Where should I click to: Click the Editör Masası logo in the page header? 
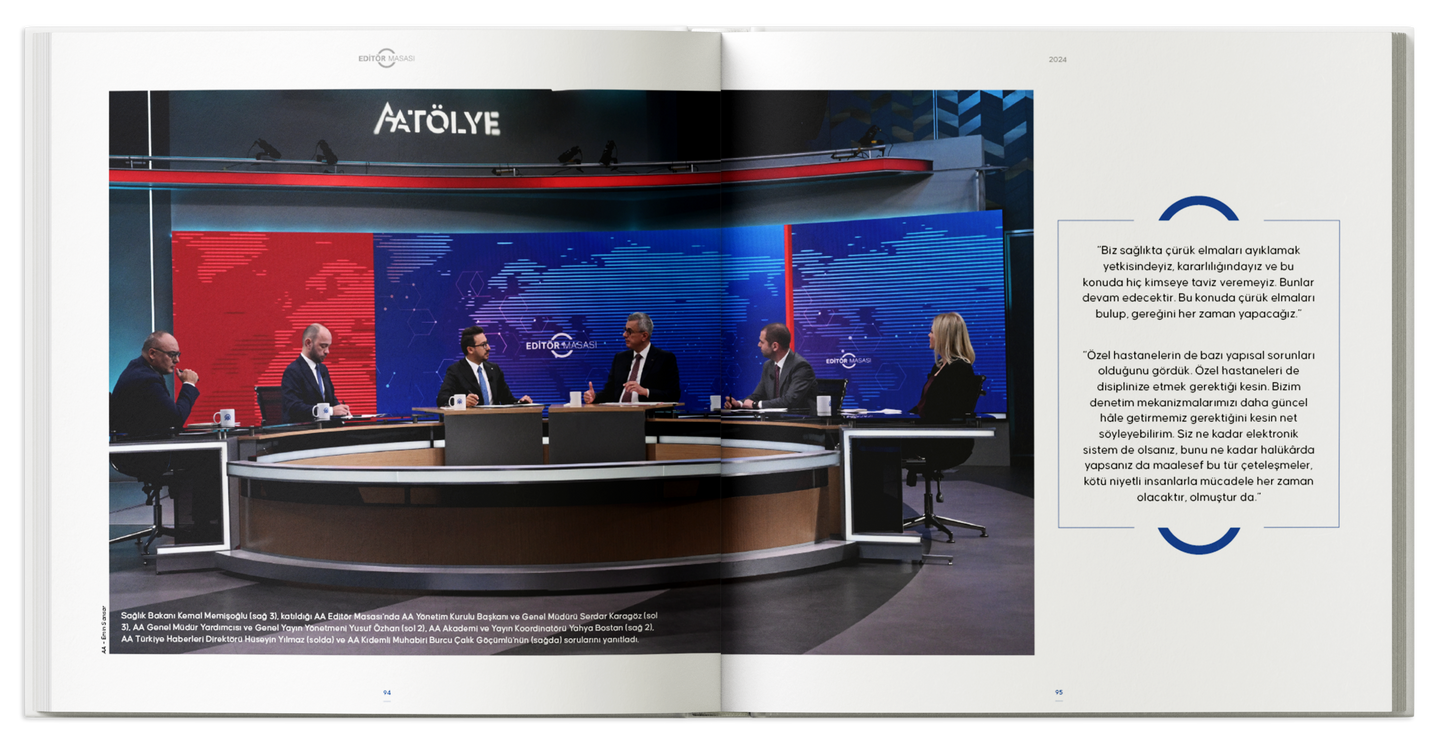386,58
